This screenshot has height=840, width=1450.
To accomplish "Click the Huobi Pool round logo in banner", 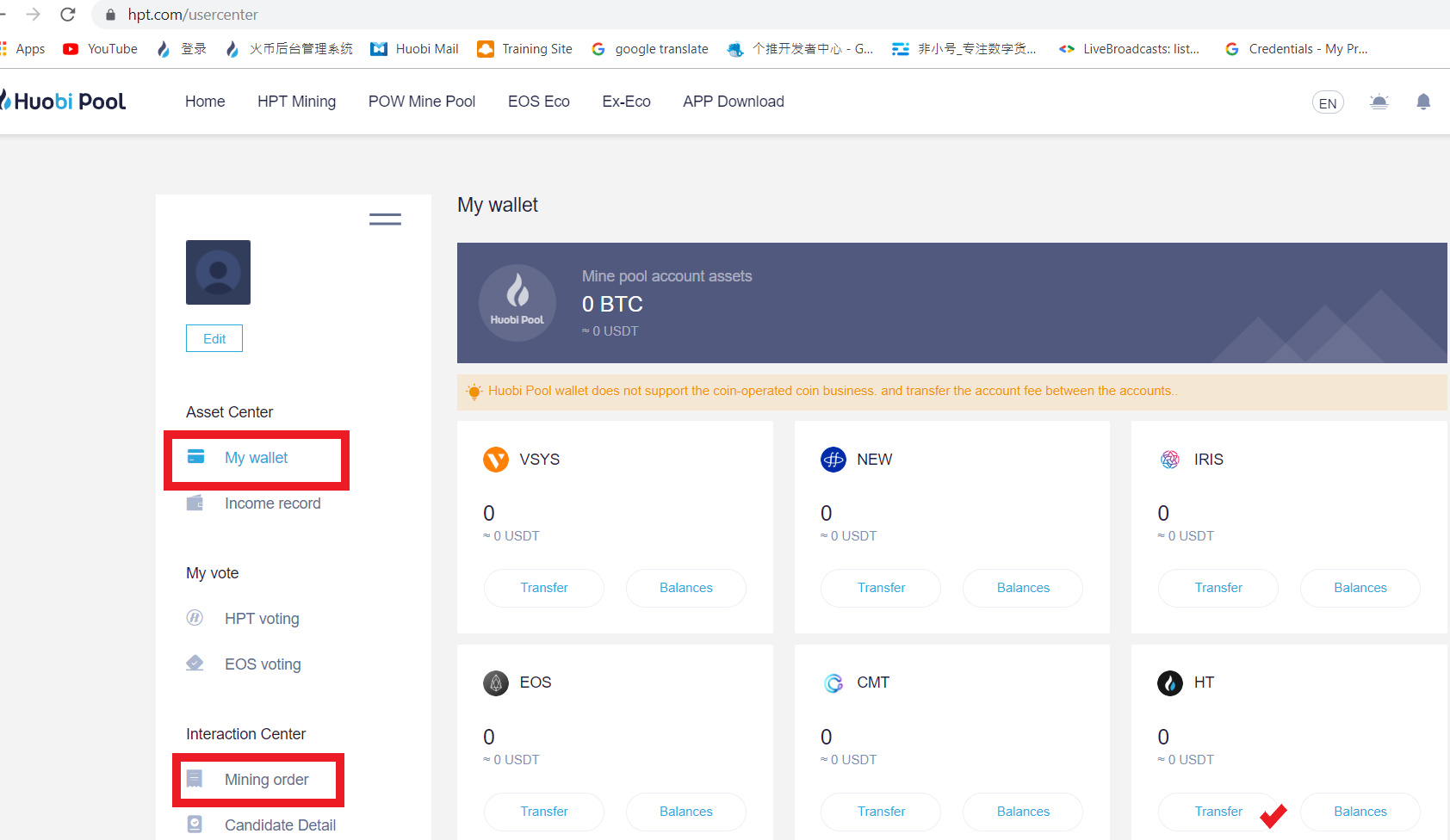I will click(517, 303).
